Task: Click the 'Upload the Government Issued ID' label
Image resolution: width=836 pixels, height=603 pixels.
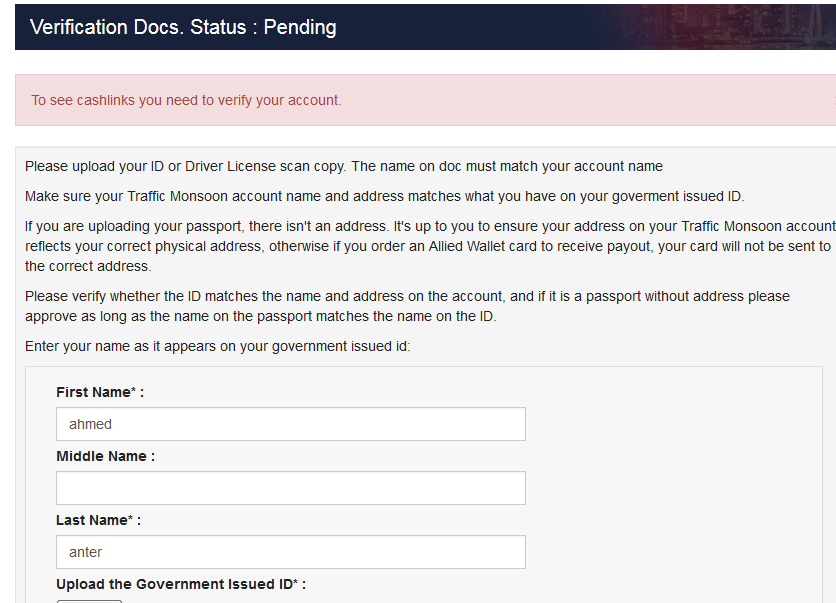Action: (x=181, y=584)
